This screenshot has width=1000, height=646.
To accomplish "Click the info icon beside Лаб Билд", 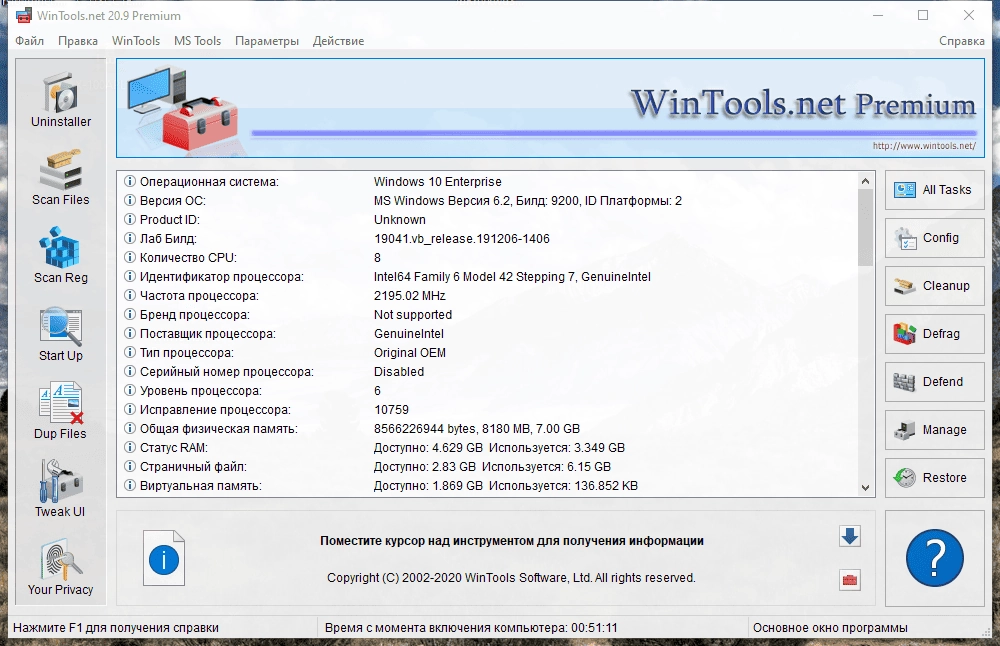I will pyautogui.click(x=129, y=239).
